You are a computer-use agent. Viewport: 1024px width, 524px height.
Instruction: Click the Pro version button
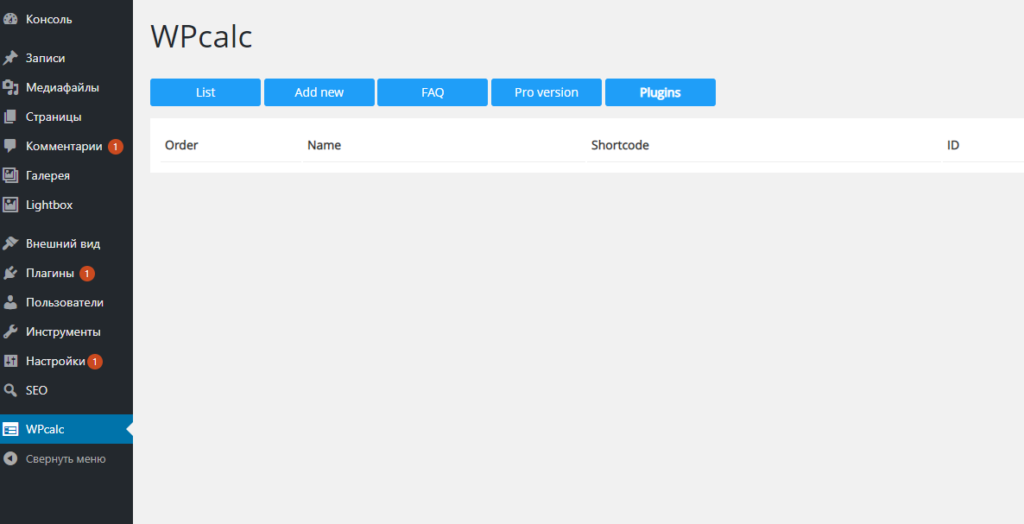pos(546,92)
